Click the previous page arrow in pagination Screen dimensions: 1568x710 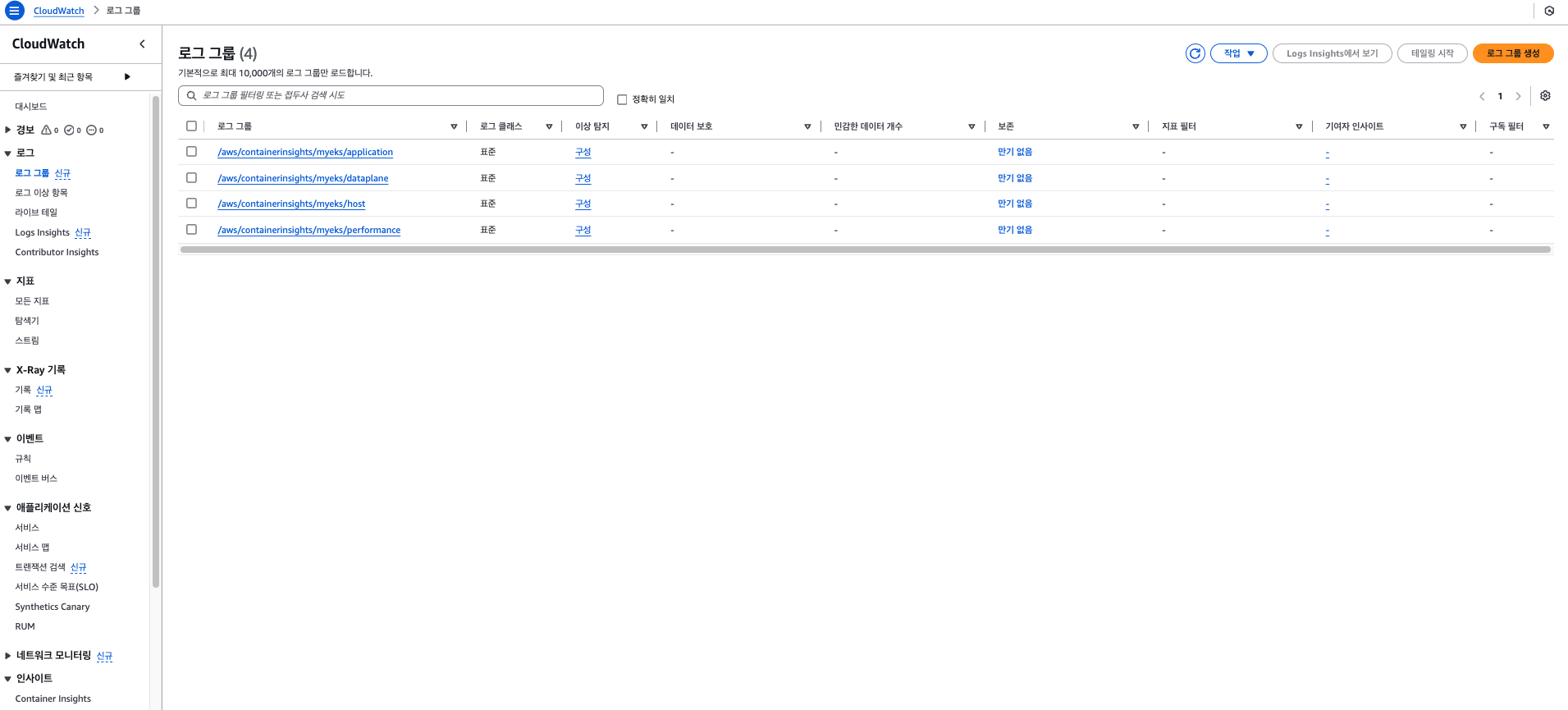[x=1482, y=97]
